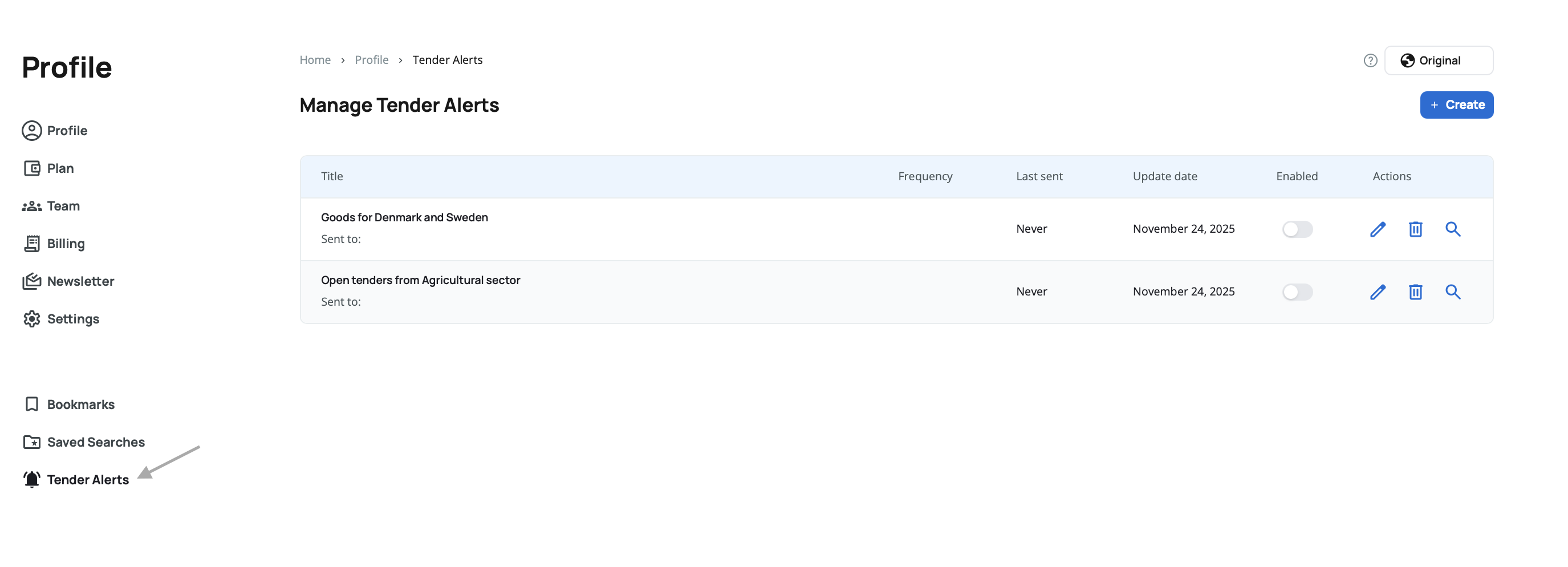1568x567 pixels.
Task: Go to Profile via breadcrumb link
Action: point(371,60)
